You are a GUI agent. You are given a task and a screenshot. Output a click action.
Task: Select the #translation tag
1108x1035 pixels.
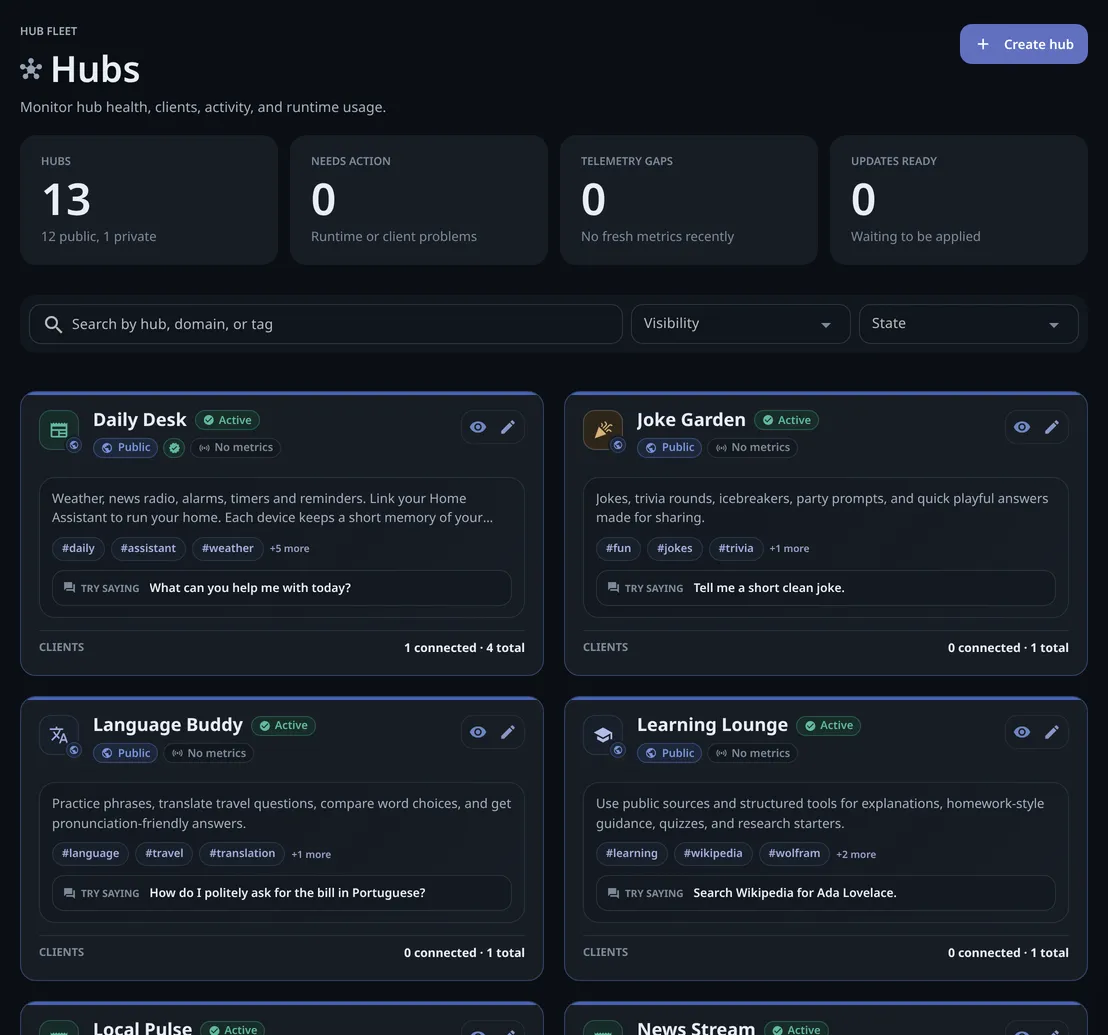click(242, 853)
